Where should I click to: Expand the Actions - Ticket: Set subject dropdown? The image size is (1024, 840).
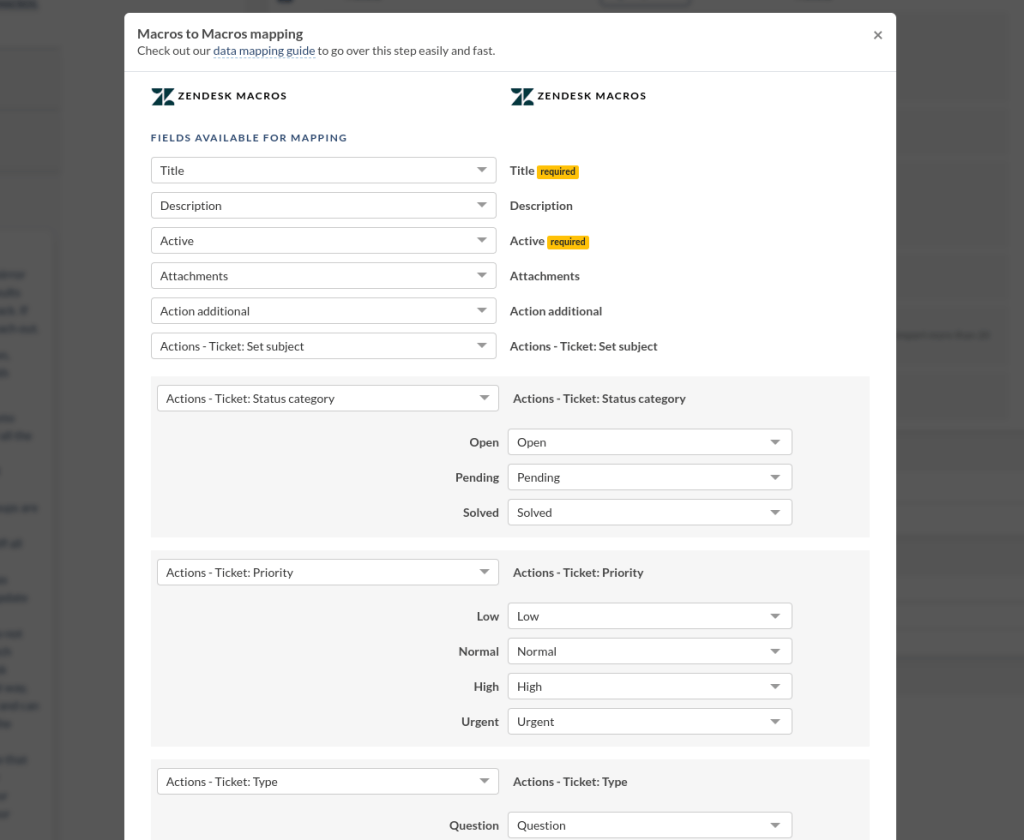coord(323,345)
